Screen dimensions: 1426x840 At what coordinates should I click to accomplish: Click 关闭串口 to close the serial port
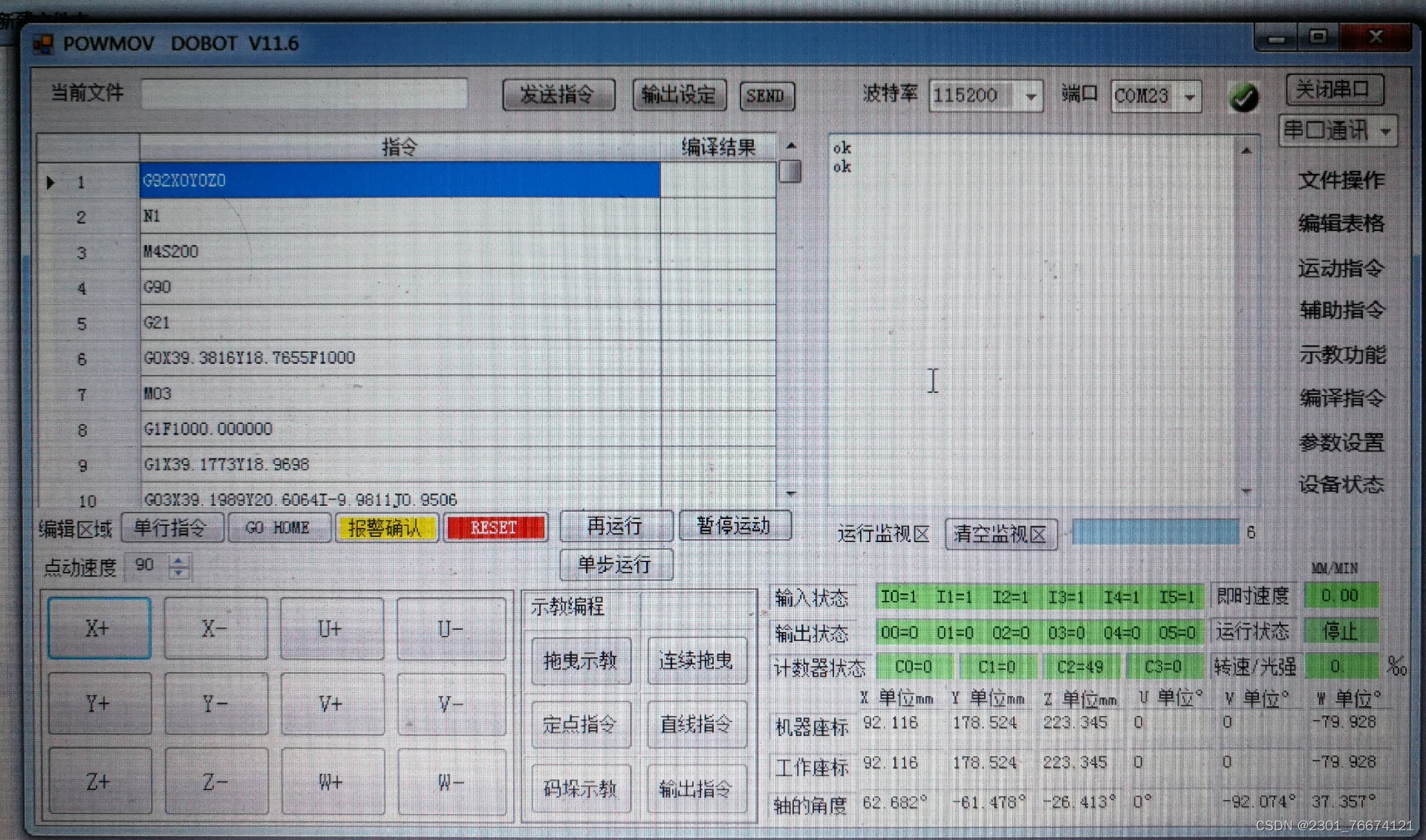[x=1335, y=90]
